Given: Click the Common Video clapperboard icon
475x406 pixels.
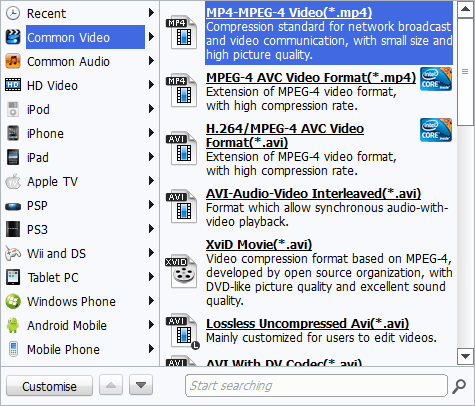Looking at the screenshot, I should tap(13, 37).
